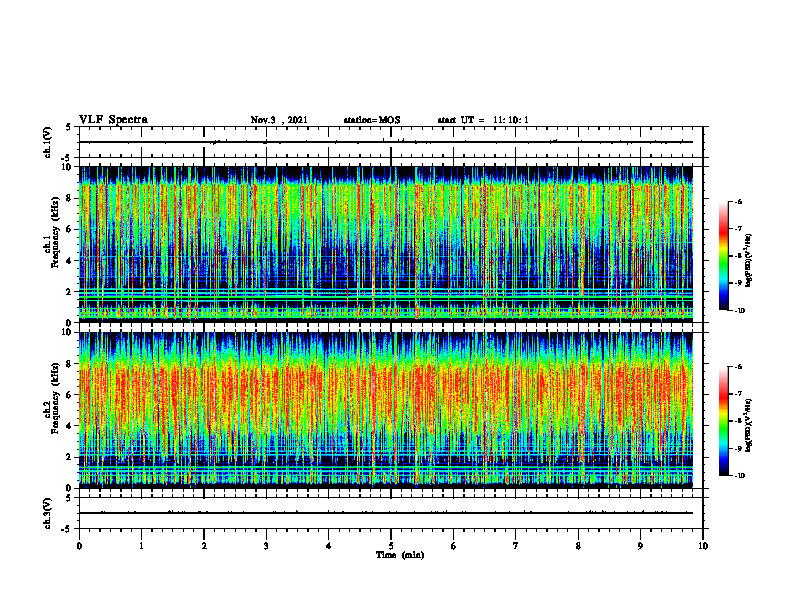Click time axis tick label "6"
The image size is (792, 612).
(454, 546)
